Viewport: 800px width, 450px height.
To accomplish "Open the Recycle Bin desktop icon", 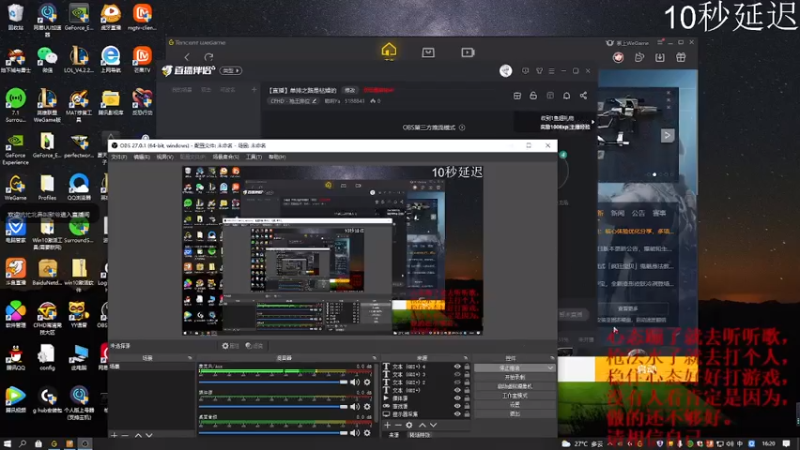I will click(15, 17).
